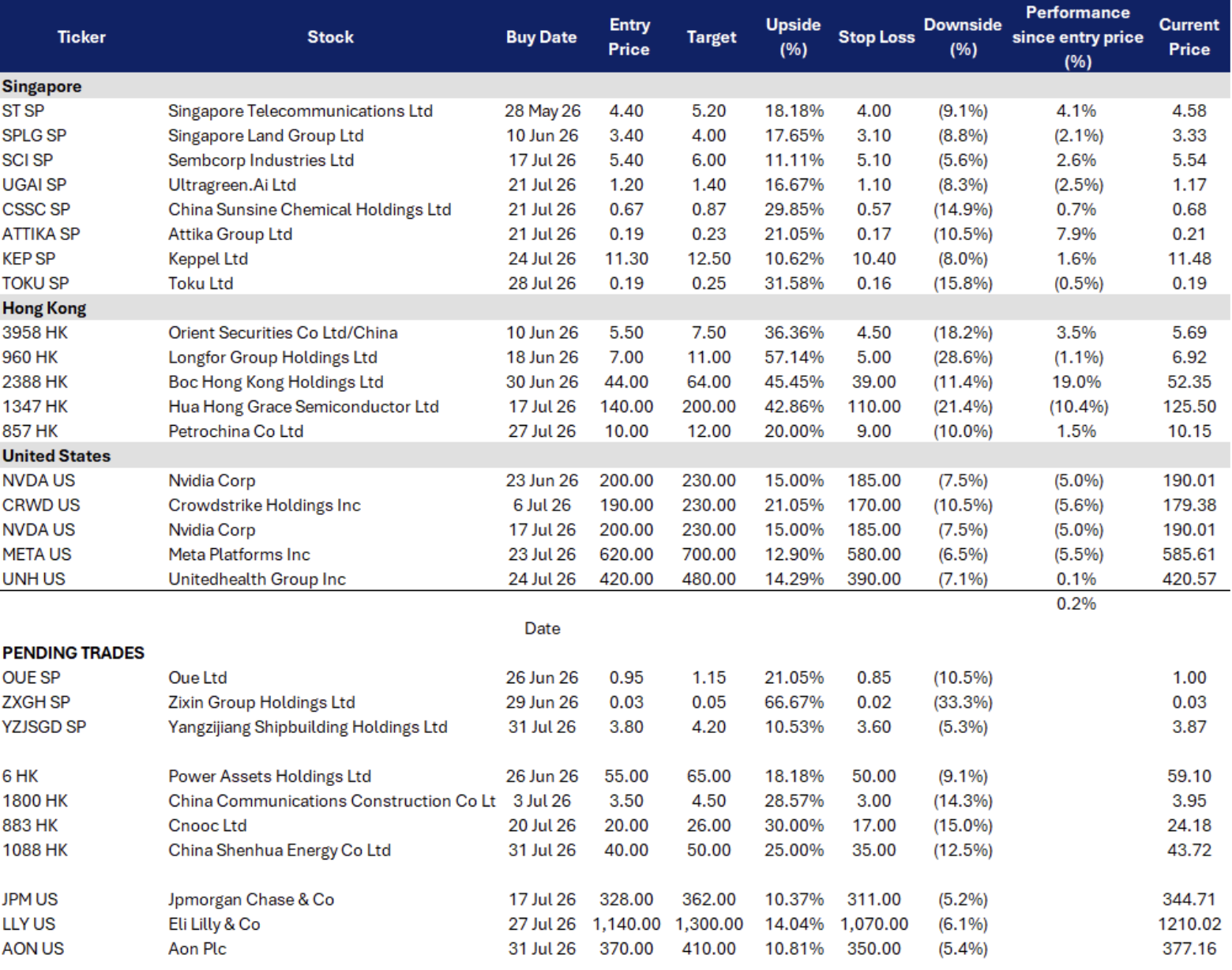Select Zixin Group Holdings Ltd name
The image size is (1232, 970).
coord(261,701)
